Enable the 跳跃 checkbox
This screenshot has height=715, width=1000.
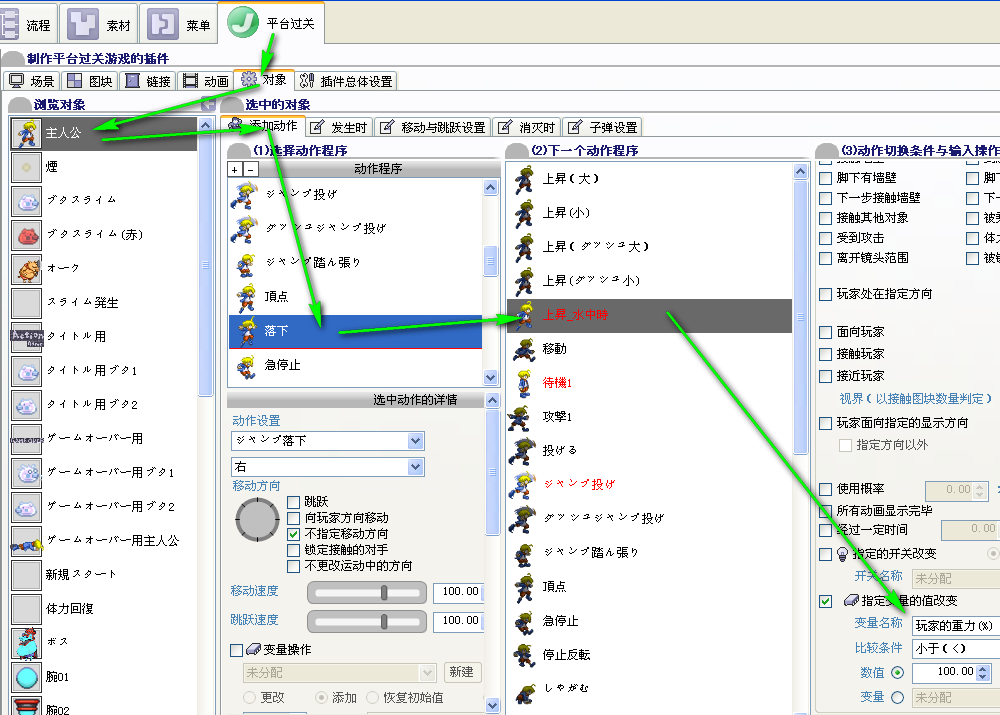tap(293, 502)
